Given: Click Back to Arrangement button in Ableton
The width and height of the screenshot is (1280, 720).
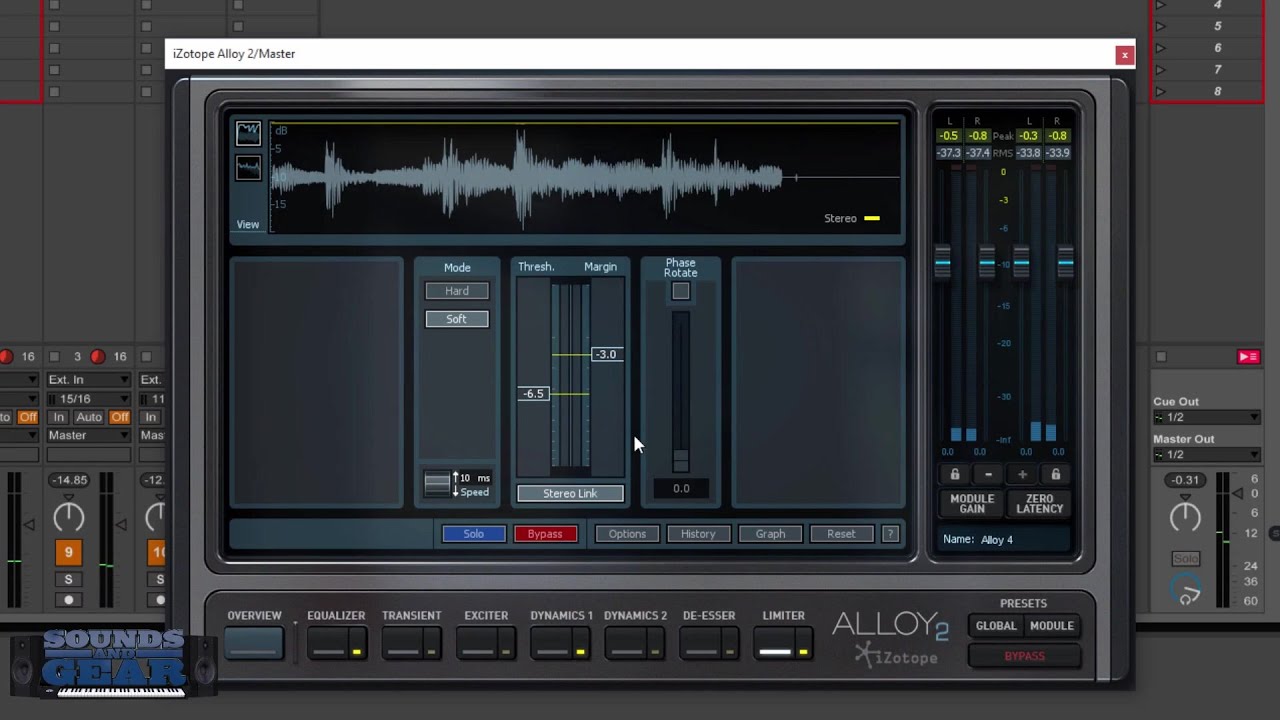Looking at the screenshot, I should [x=1248, y=357].
